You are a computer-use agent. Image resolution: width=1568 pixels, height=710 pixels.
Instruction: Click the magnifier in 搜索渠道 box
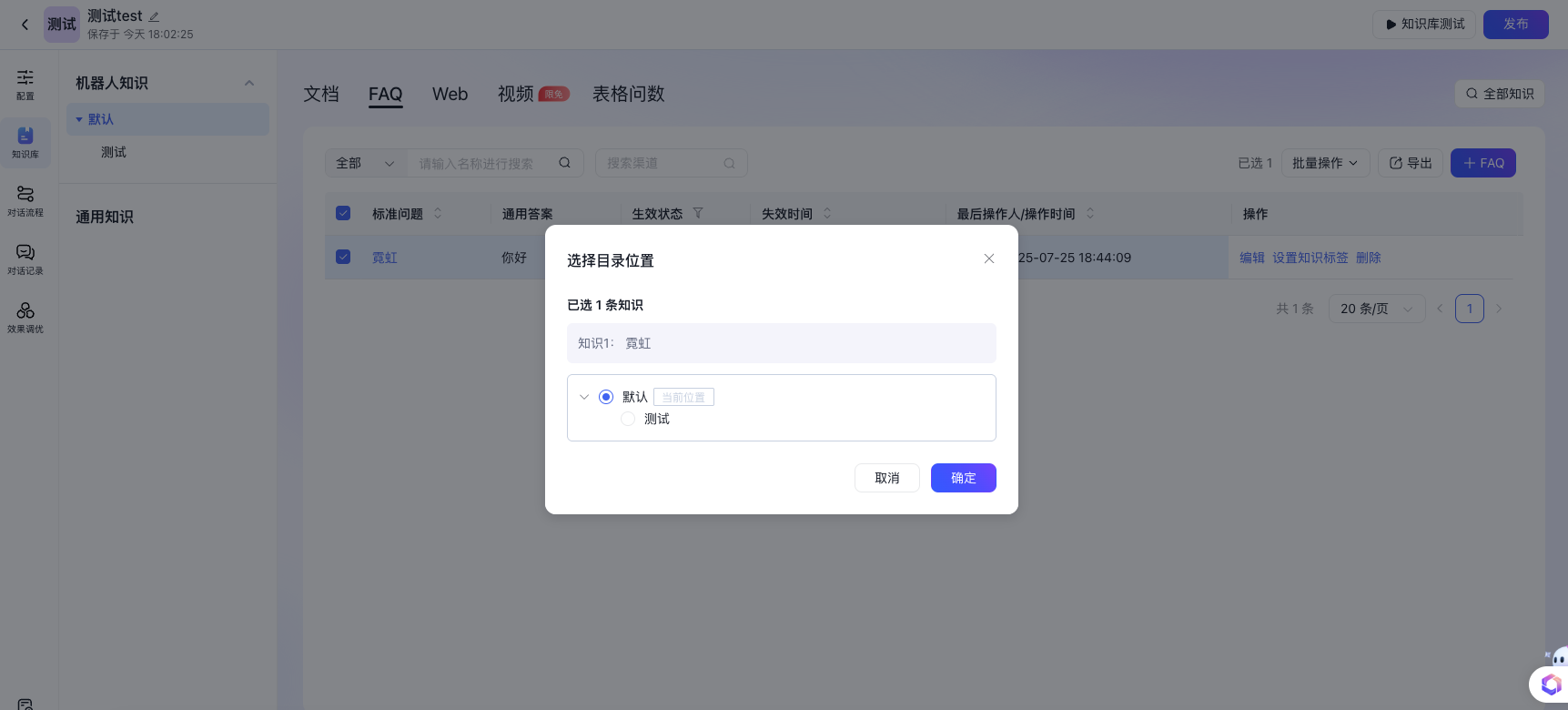pos(729,163)
